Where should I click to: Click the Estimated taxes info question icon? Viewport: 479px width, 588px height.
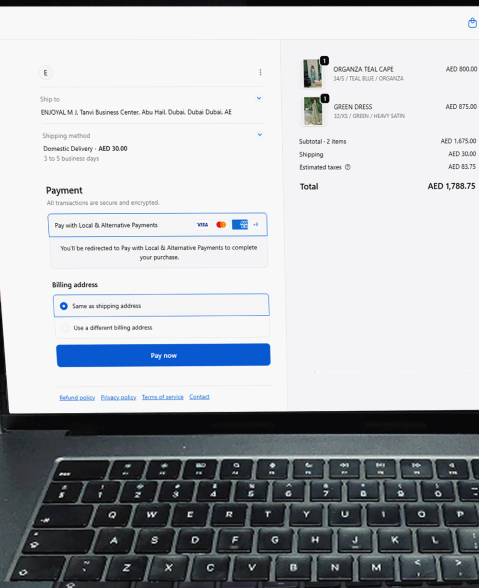(348, 167)
